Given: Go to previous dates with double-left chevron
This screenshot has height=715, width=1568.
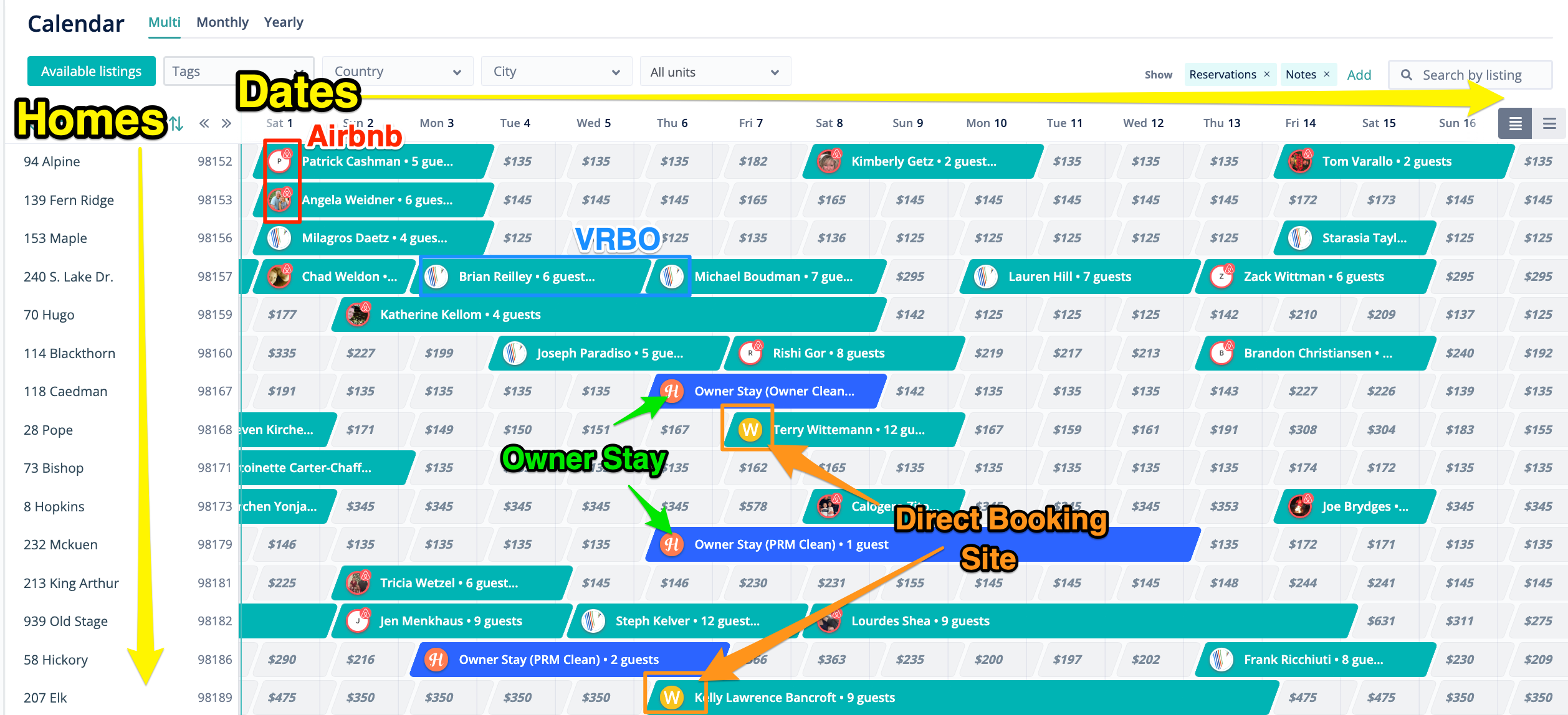Looking at the screenshot, I should point(204,123).
